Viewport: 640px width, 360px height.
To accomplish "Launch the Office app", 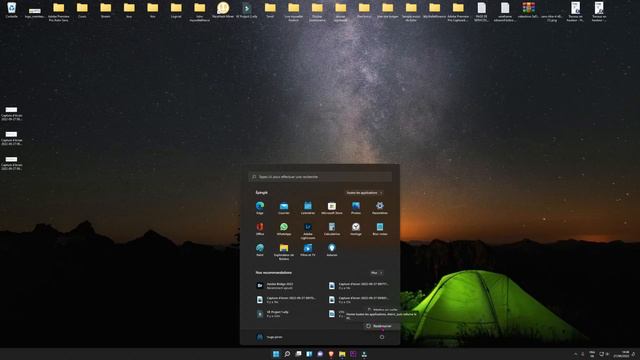I will click(260, 229).
